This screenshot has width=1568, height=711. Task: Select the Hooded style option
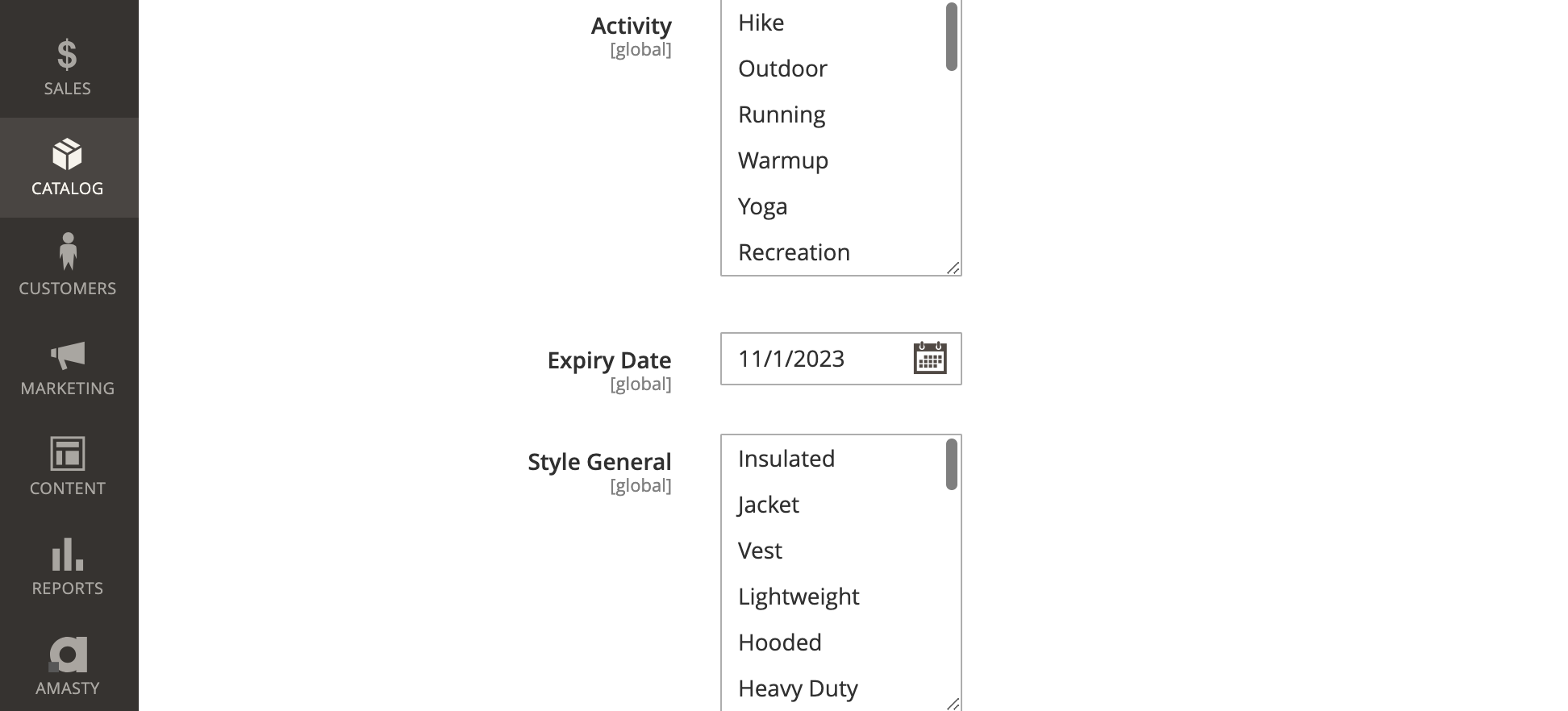coord(779,642)
